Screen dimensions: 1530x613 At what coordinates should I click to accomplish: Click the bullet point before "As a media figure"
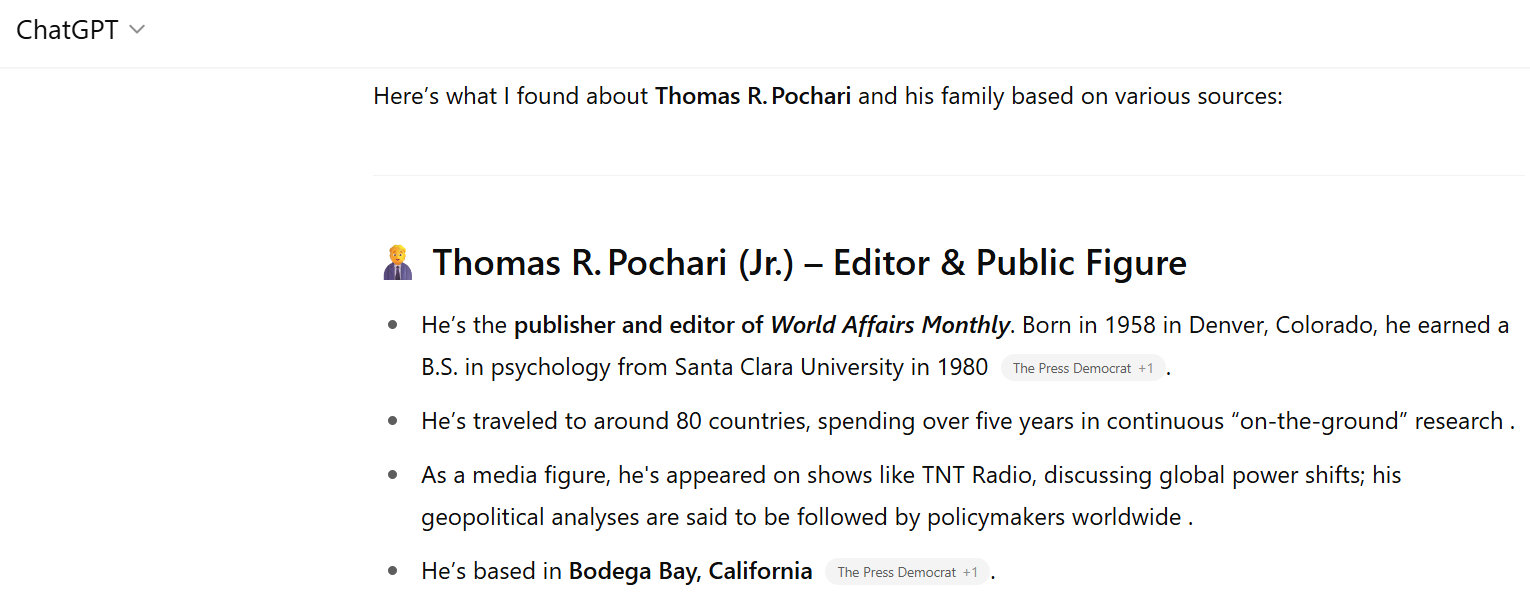pyautogui.click(x=393, y=475)
